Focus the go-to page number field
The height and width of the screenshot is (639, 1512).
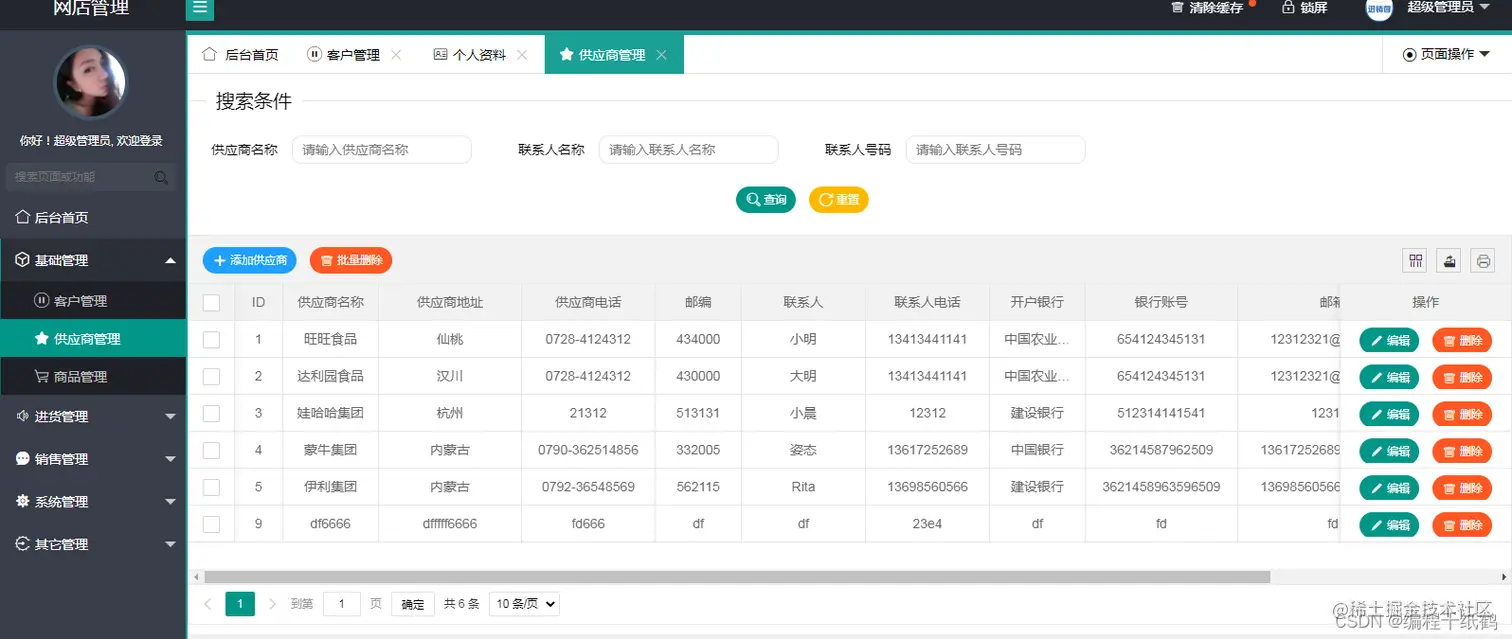(x=342, y=604)
